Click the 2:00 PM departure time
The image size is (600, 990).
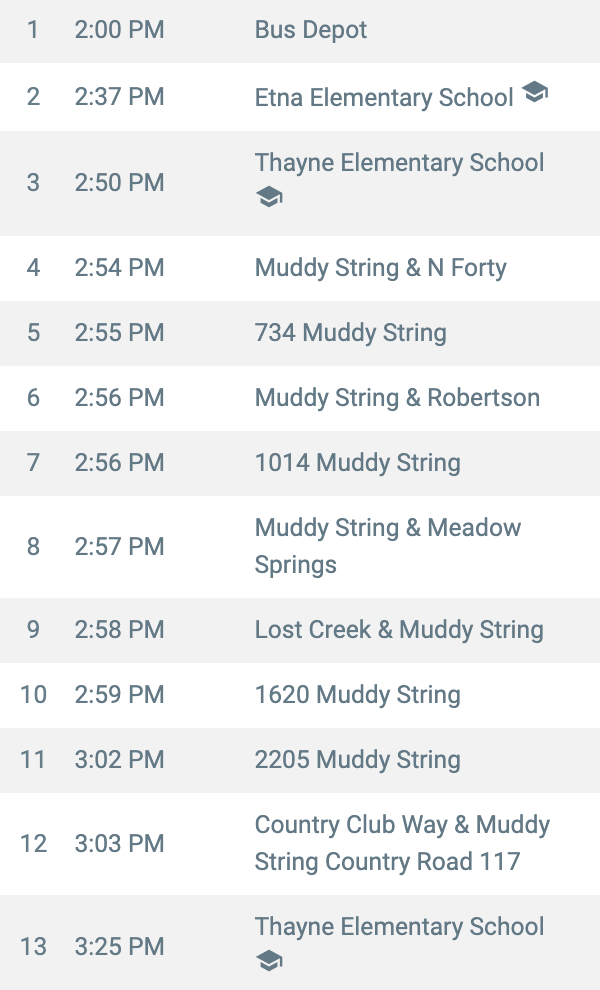click(119, 30)
